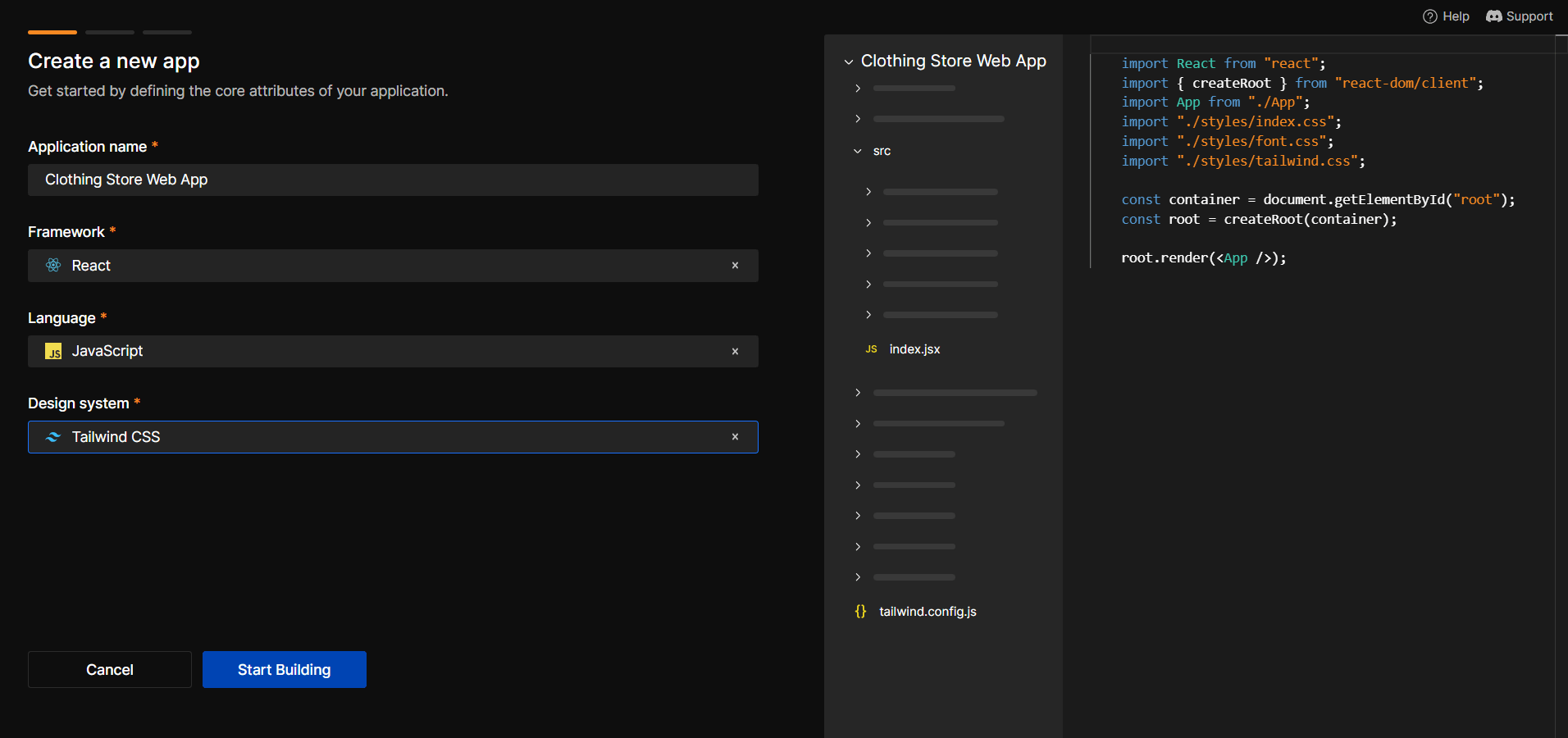Expand the folder just below index.jsx

click(x=858, y=393)
